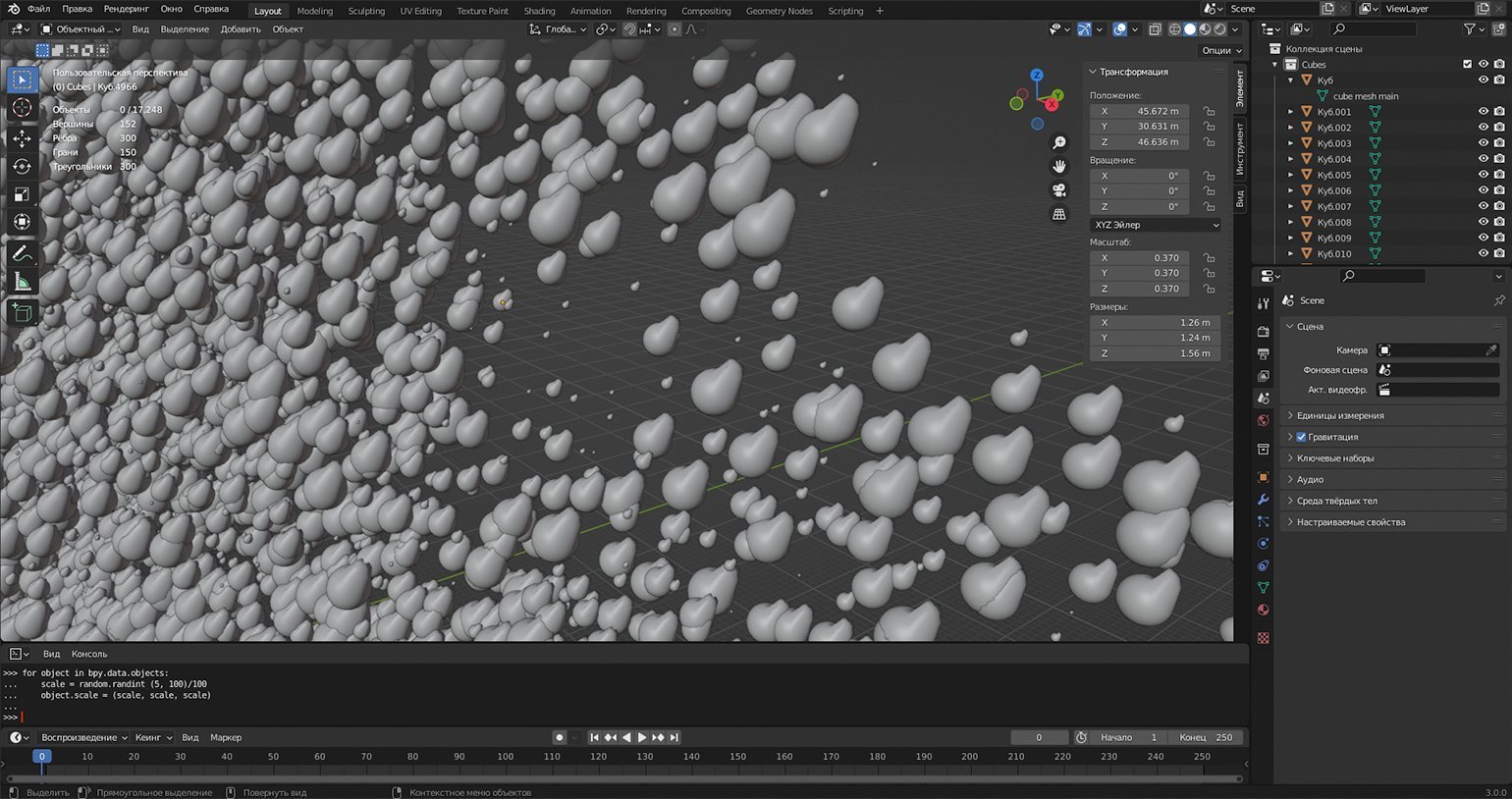Expand the Среда твёрдых тел panel
This screenshot has height=799, width=1512.
pyautogui.click(x=1393, y=501)
